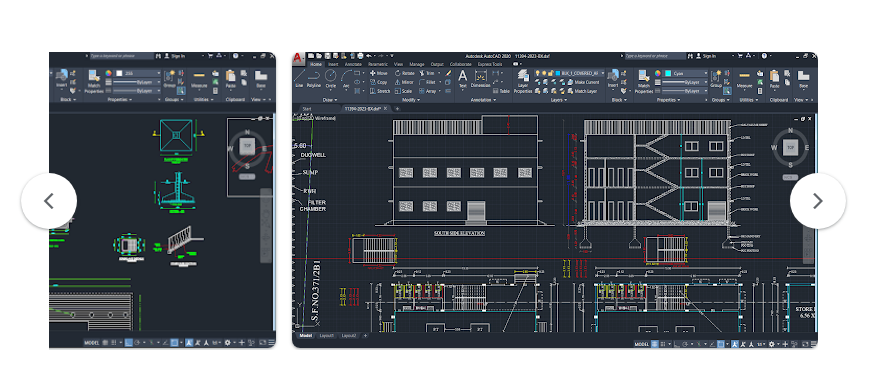The image size is (879, 375).
Task: Click the Group icon in right window
Action: coord(715,78)
